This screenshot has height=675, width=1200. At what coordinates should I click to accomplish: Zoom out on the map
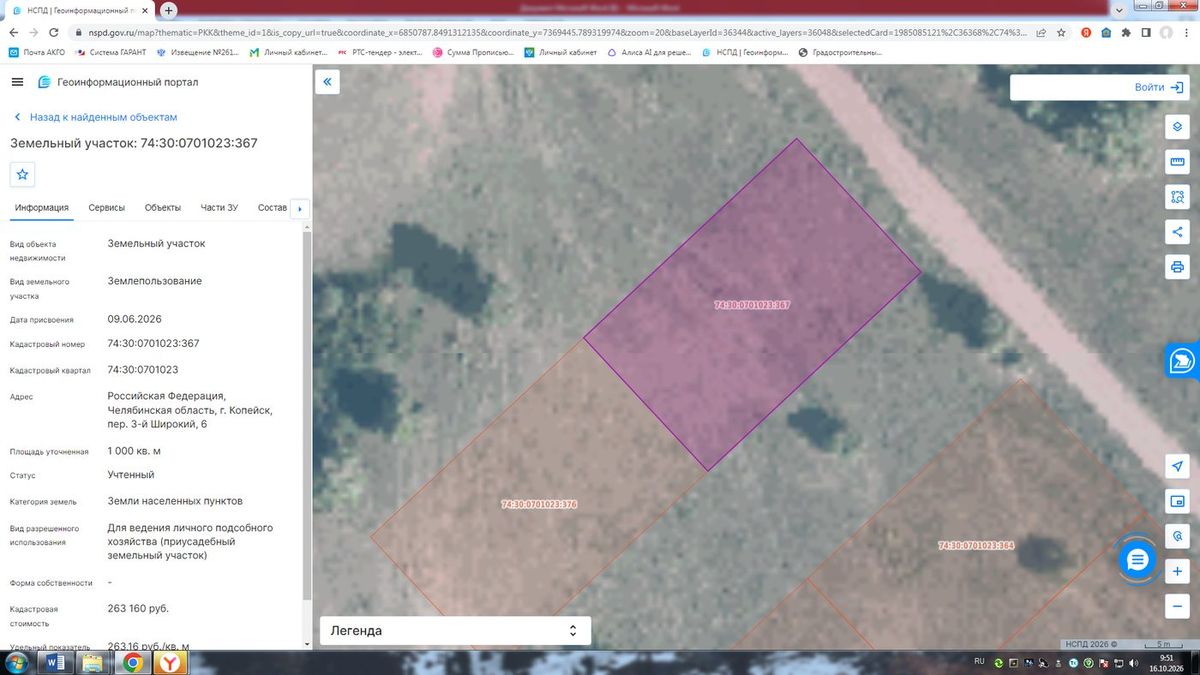[1177, 606]
